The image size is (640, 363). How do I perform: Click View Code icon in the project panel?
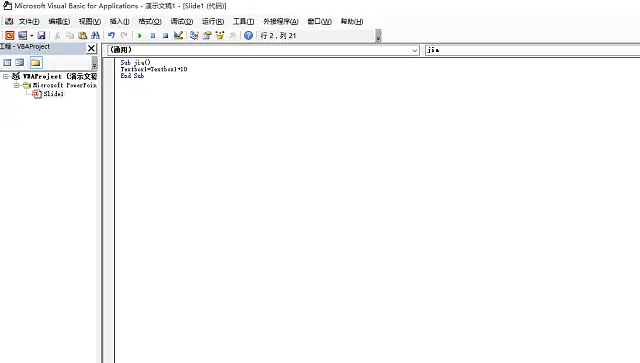pyautogui.click(x=7, y=62)
